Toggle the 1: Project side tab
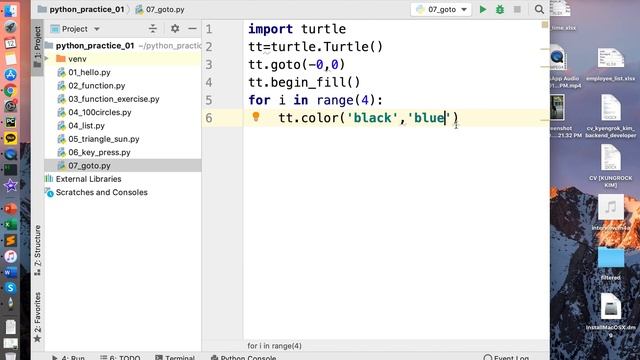Image resolution: width=640 pixels, height=360 pixels. coord(37,47)
